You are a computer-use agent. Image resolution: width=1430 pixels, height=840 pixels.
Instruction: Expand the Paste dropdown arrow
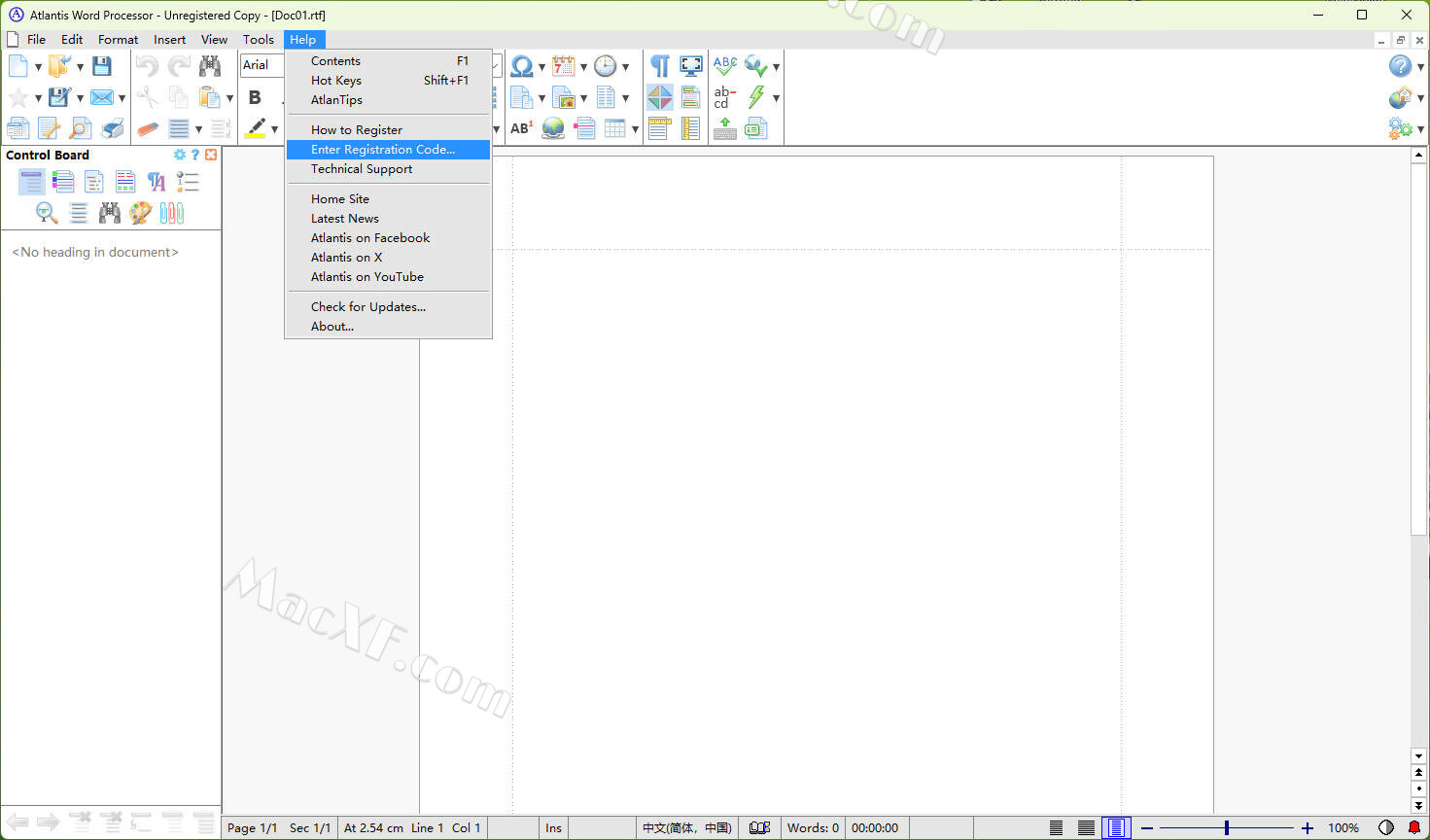[x=229, y=98]
